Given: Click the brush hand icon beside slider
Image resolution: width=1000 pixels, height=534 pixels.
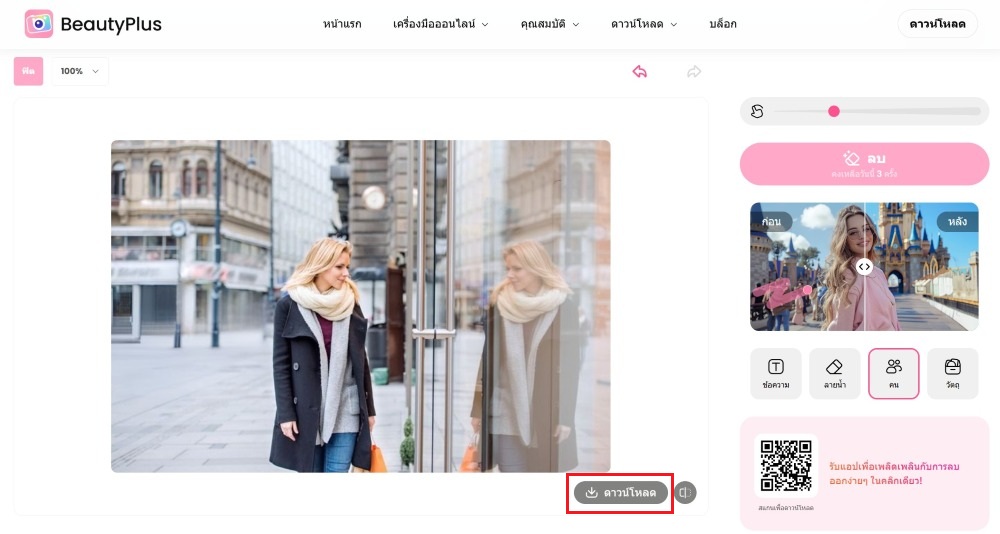Looking at the screenshot, I should point(757,112).
